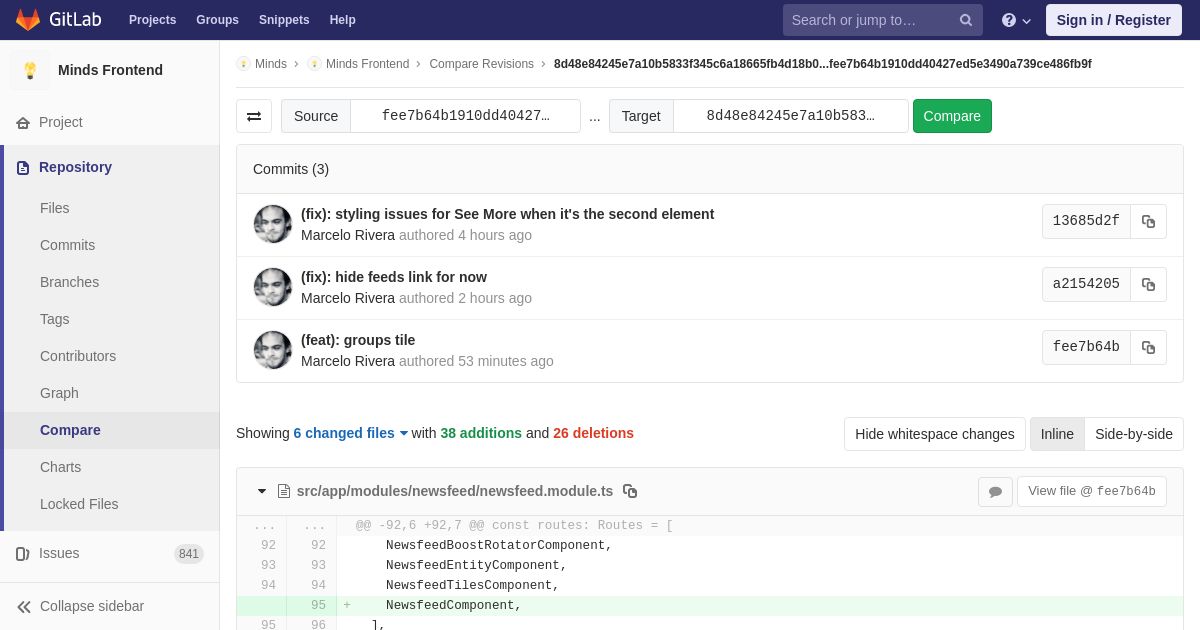
Task: Select Contributors in repository sidebar
Action: 78,356
